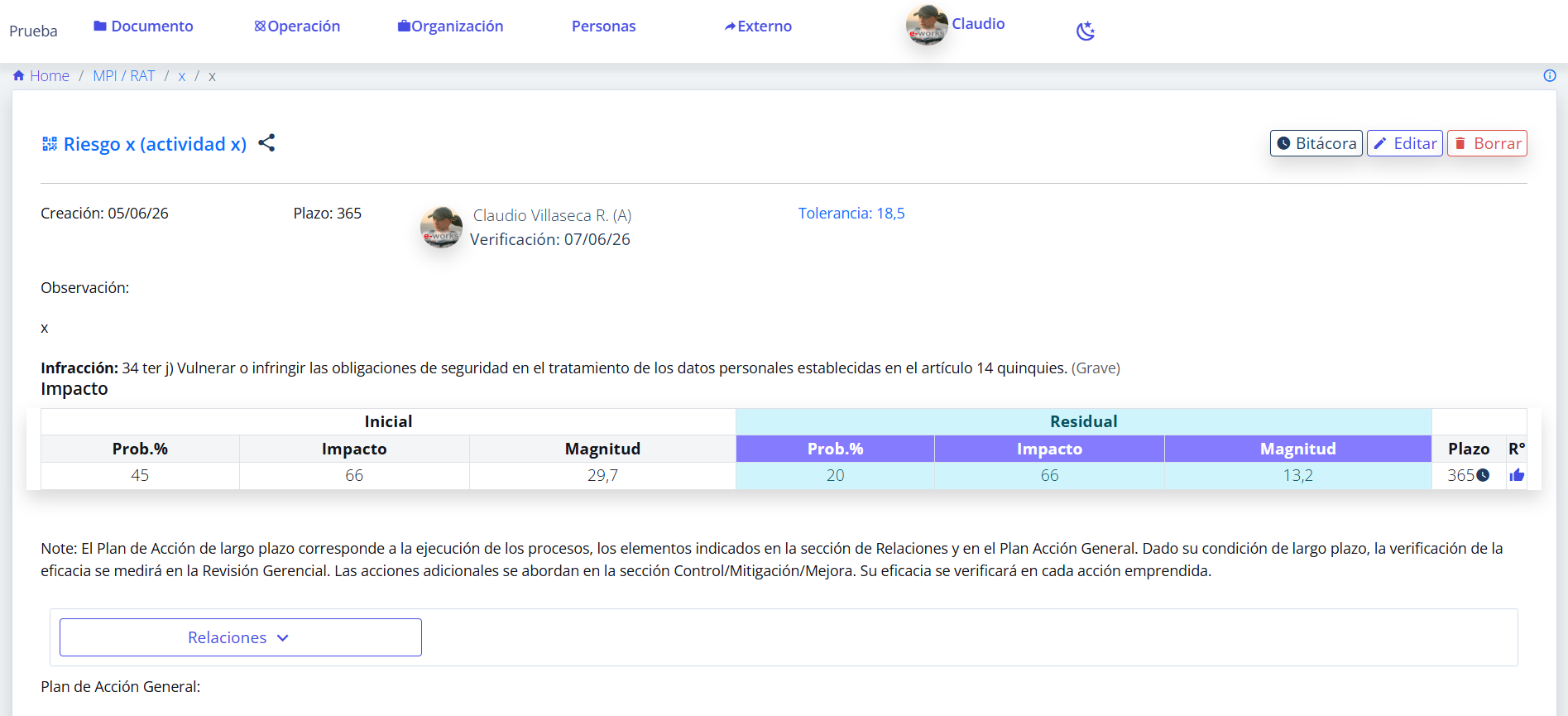Open the share icon beside the risk title
Viewport: 1568px width, 716px height.
coord(266,143)
